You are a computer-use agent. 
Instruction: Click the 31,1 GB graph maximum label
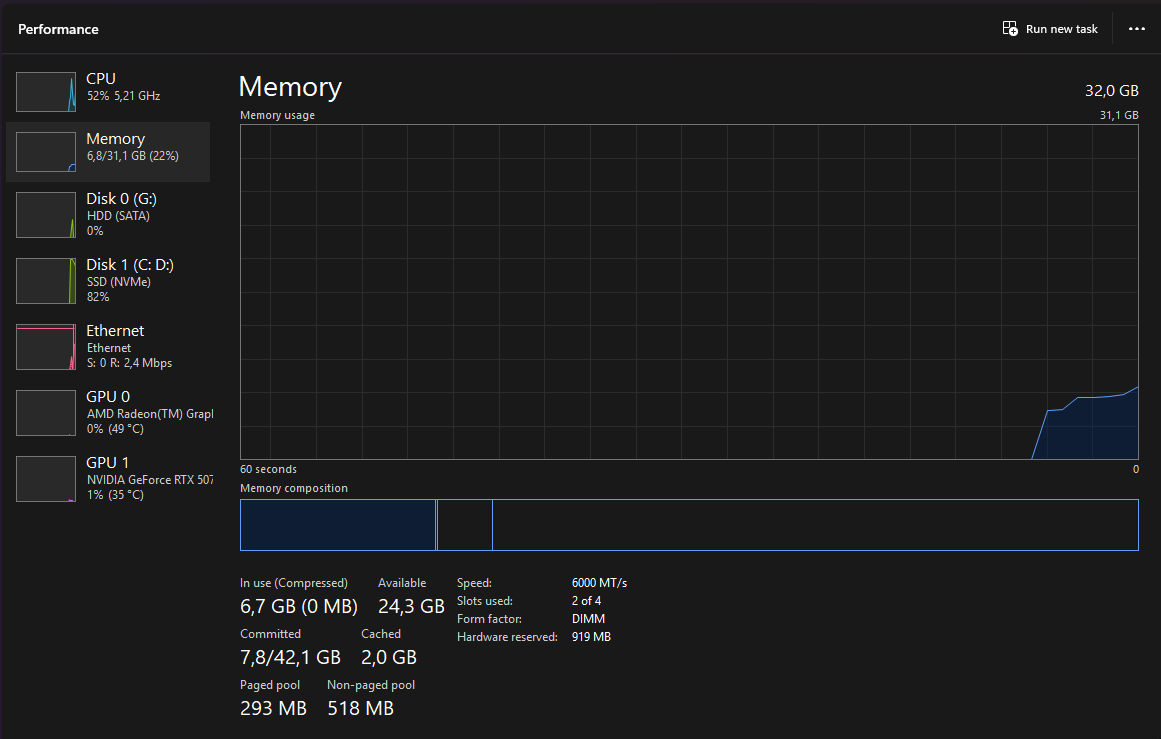pyautogui.click(x=1119, y=116)
